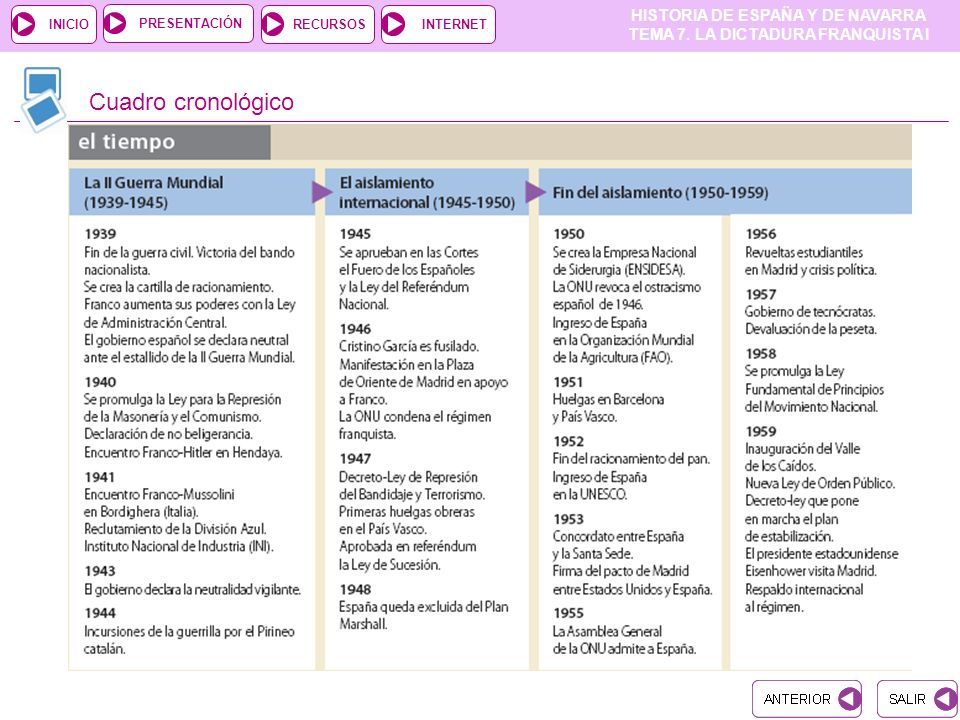
Task: Click the year 1940 entry
Action: [x=100, y=382]
